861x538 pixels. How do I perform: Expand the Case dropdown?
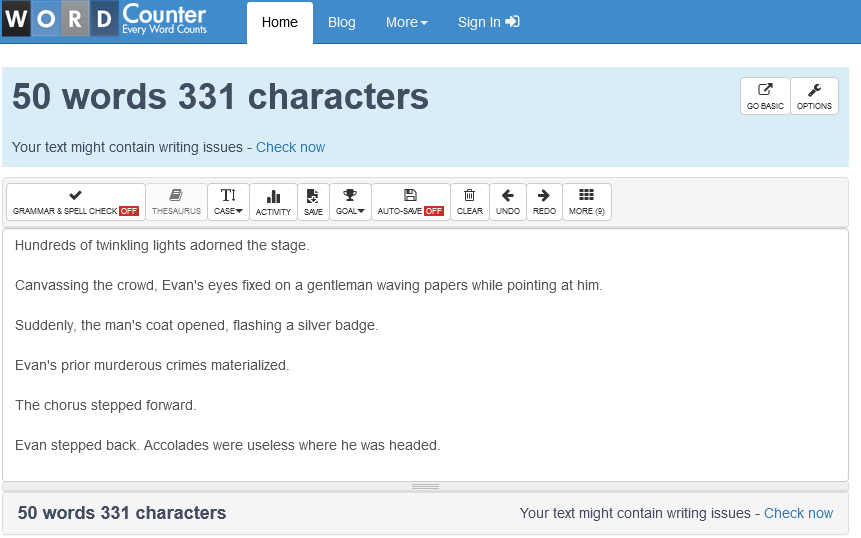coord(228,202)
